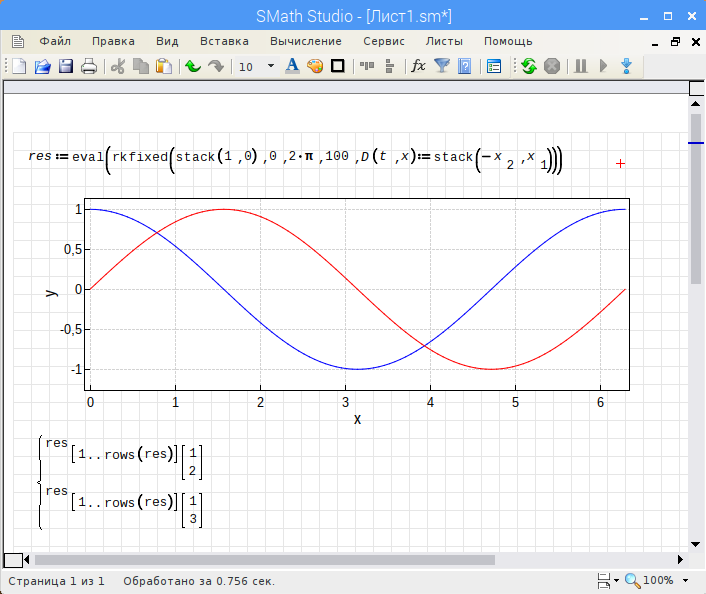Open the zoom 100% dropdown arrow
The image size is (706, 594).
685,580
